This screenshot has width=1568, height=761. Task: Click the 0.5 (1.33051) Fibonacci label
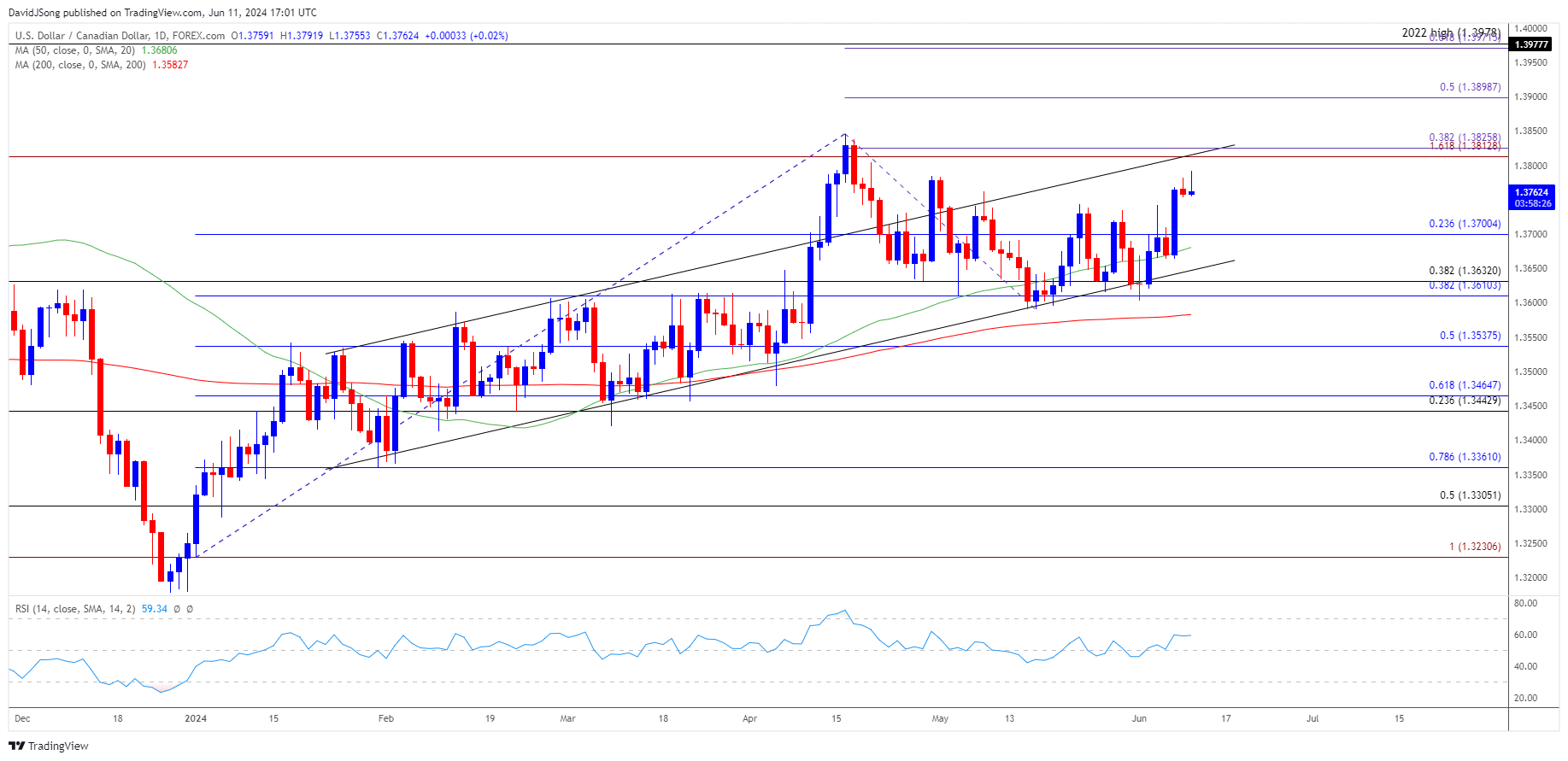tap(1470, 495)
